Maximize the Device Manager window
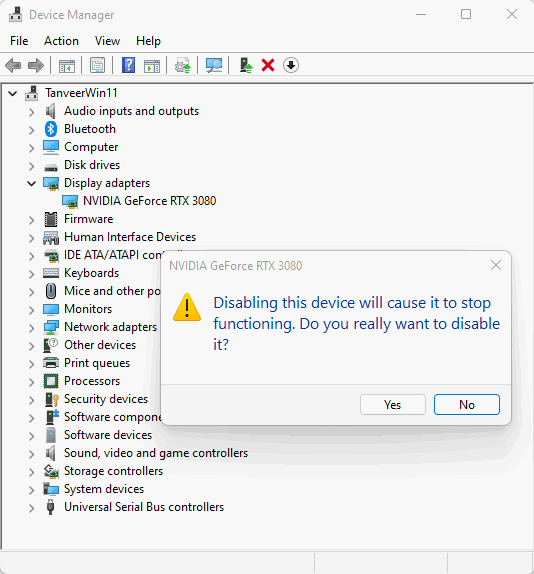Screen dimensions: 534x574 [x=466, y=14]
